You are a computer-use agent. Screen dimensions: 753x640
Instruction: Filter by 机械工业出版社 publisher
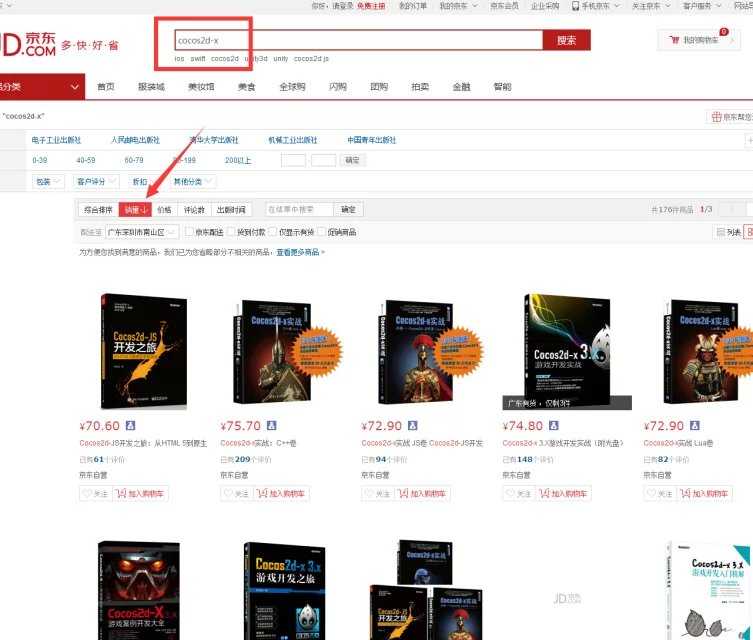point(292,140)
